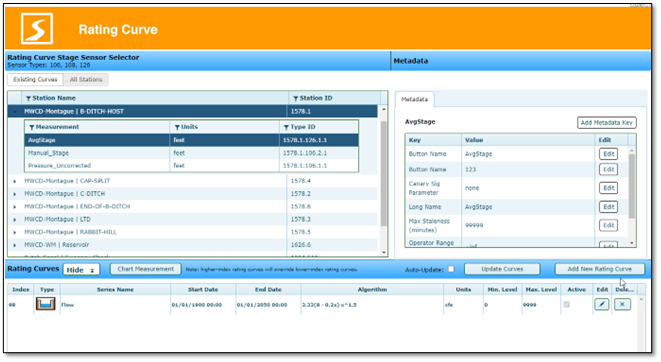Screen dimensions: 661x362
Task: Click the Units column filter icon
Action: [x=177, y=127]
